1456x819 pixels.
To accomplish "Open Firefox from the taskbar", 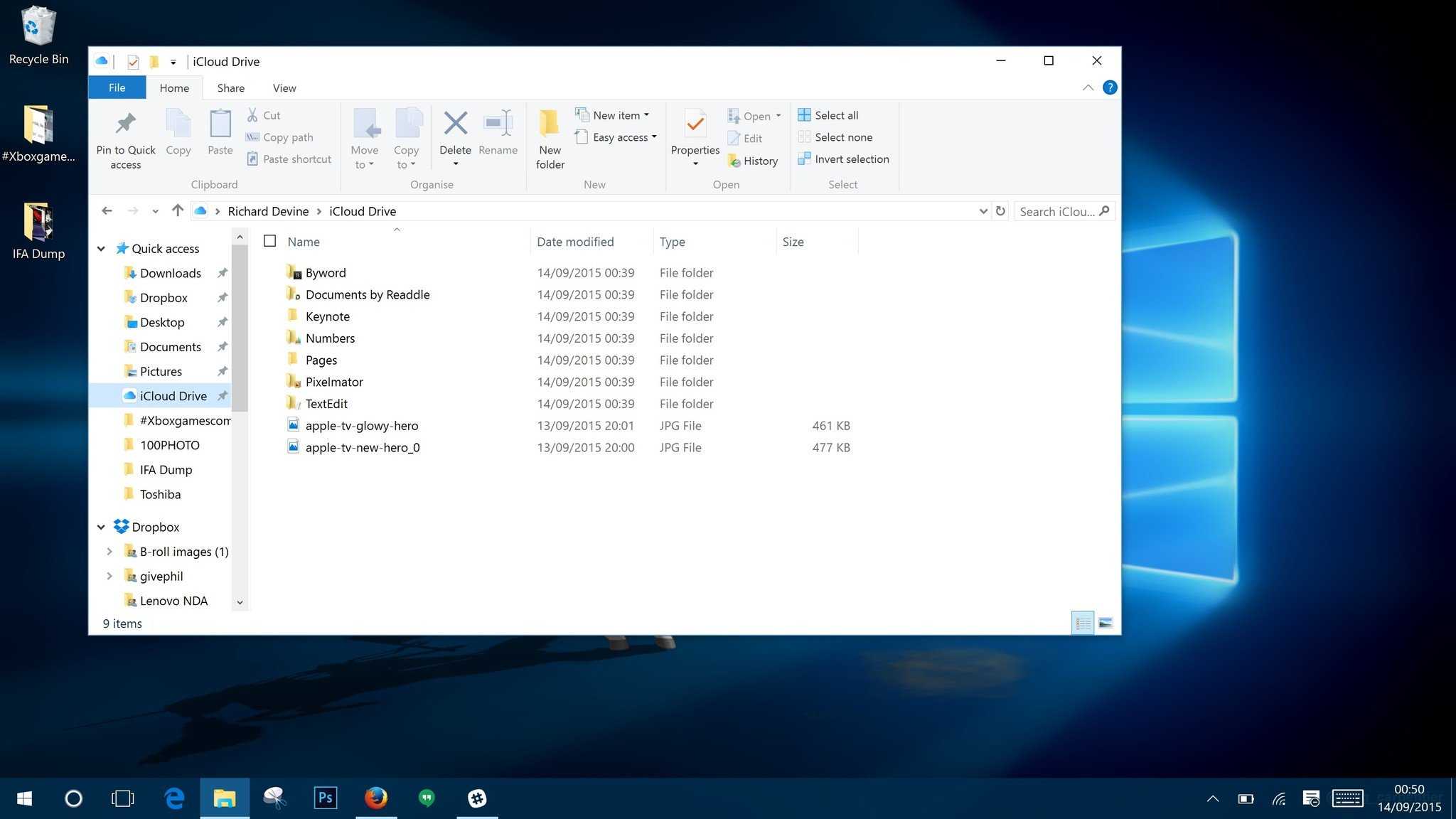I will tap(376, 798).
